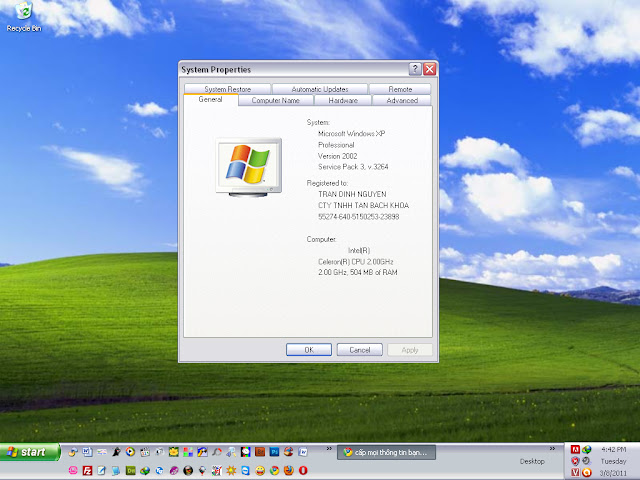Screen dimensions: 640x480
Task: Open the notepad with pen icon
Action: (101, 470)
